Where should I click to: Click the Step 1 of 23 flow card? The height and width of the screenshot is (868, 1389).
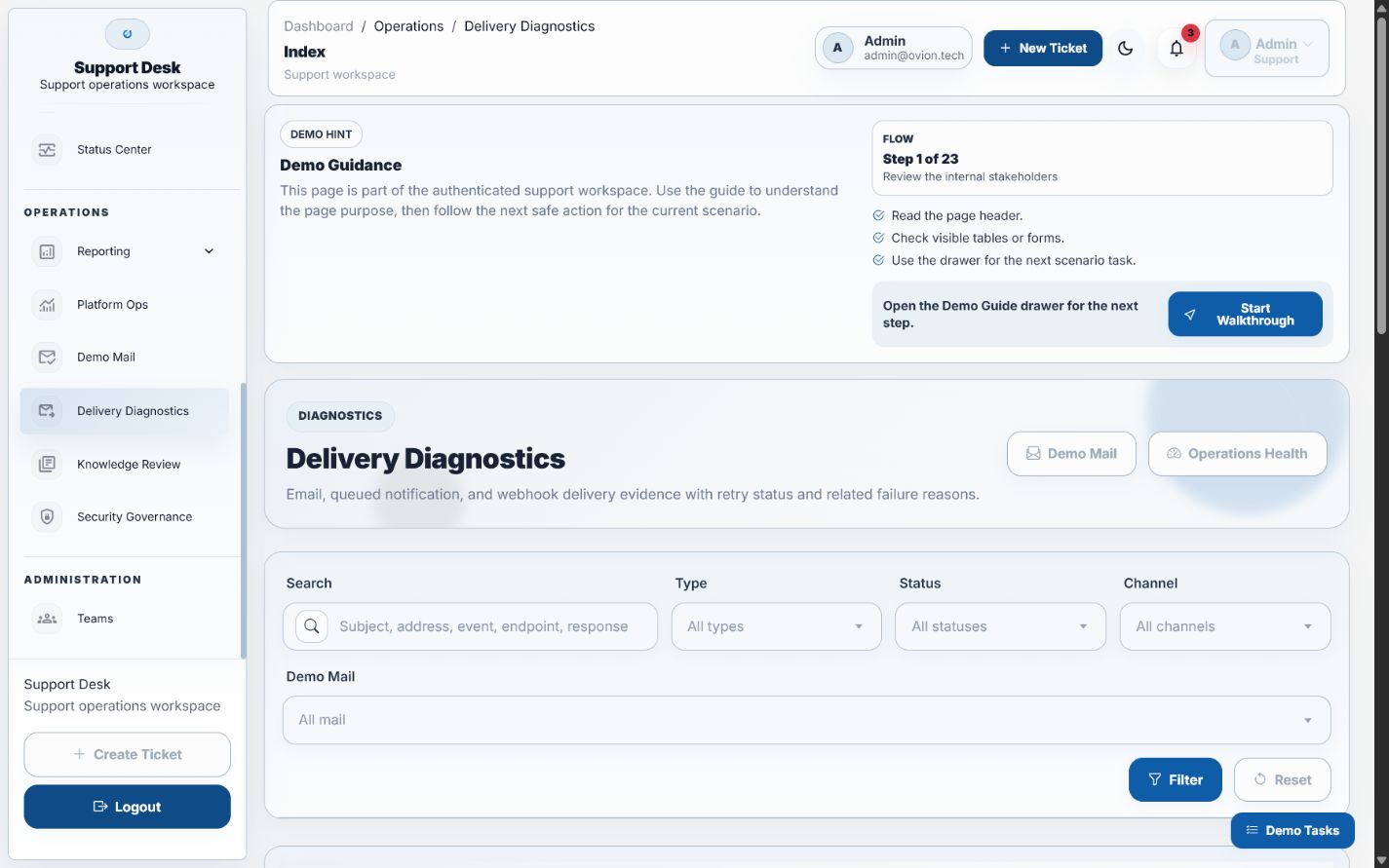click(x=1102, y=158)
